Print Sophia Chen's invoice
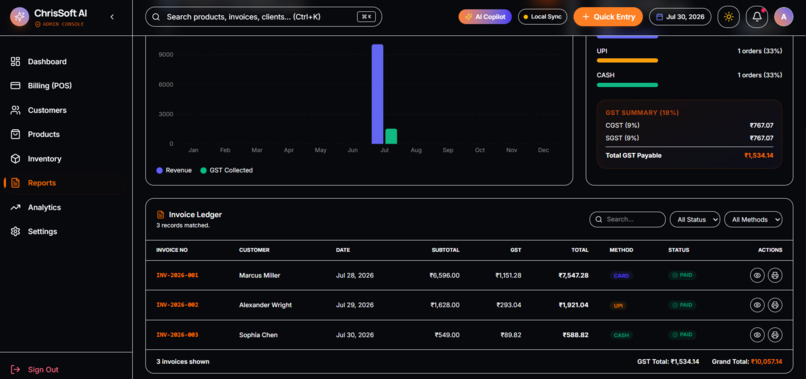The width and height of the screenshot is (806, 379). pyautogui.click(x=775, y=335)
